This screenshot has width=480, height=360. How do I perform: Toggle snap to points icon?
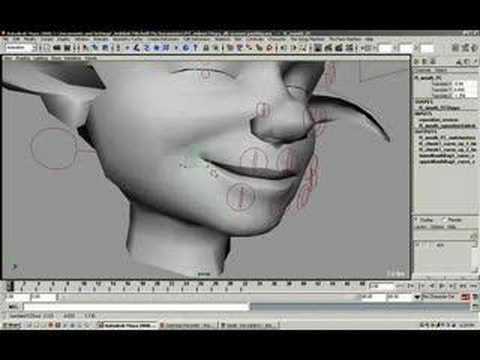click(249, 48)
